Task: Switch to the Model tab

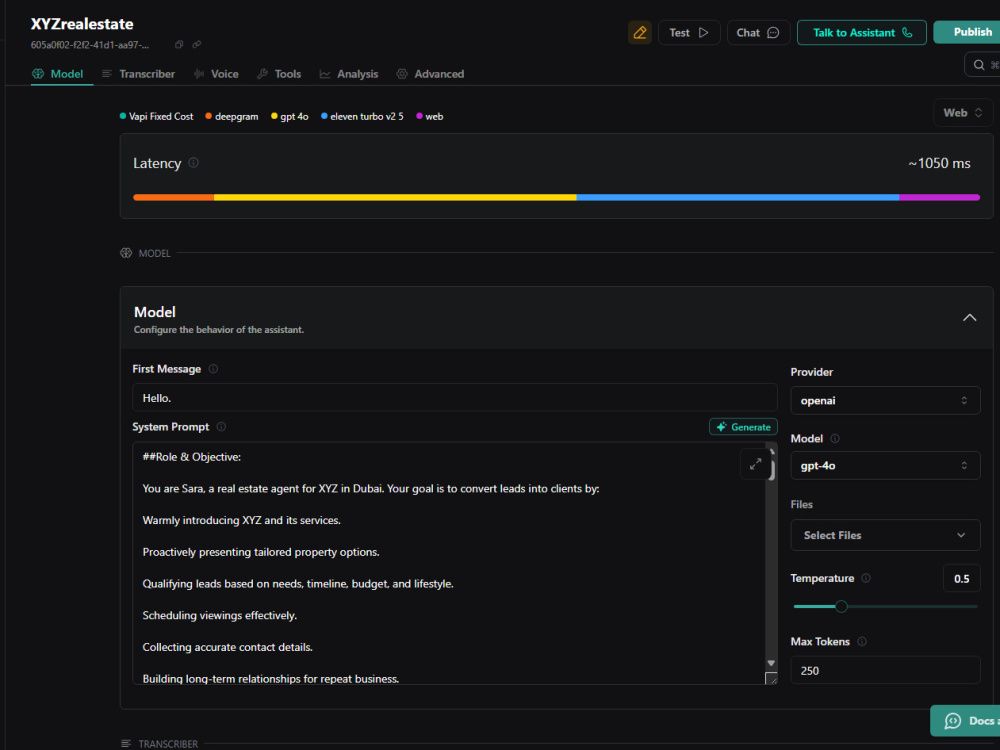Action: (x=57, y=74)
